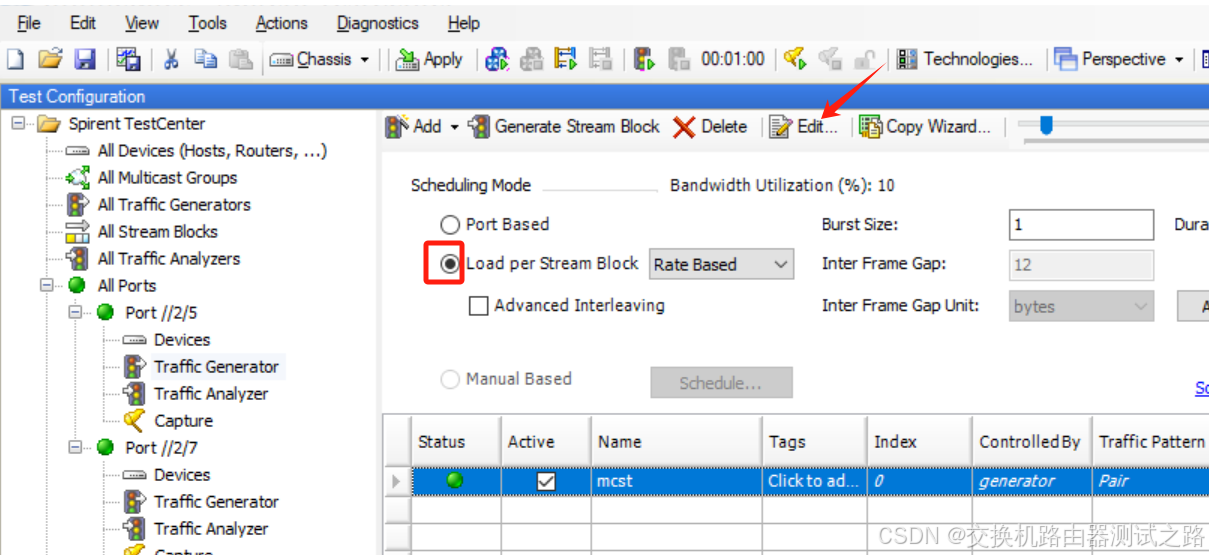Select the All Traffic Analyzers node

tap(169, 259)
